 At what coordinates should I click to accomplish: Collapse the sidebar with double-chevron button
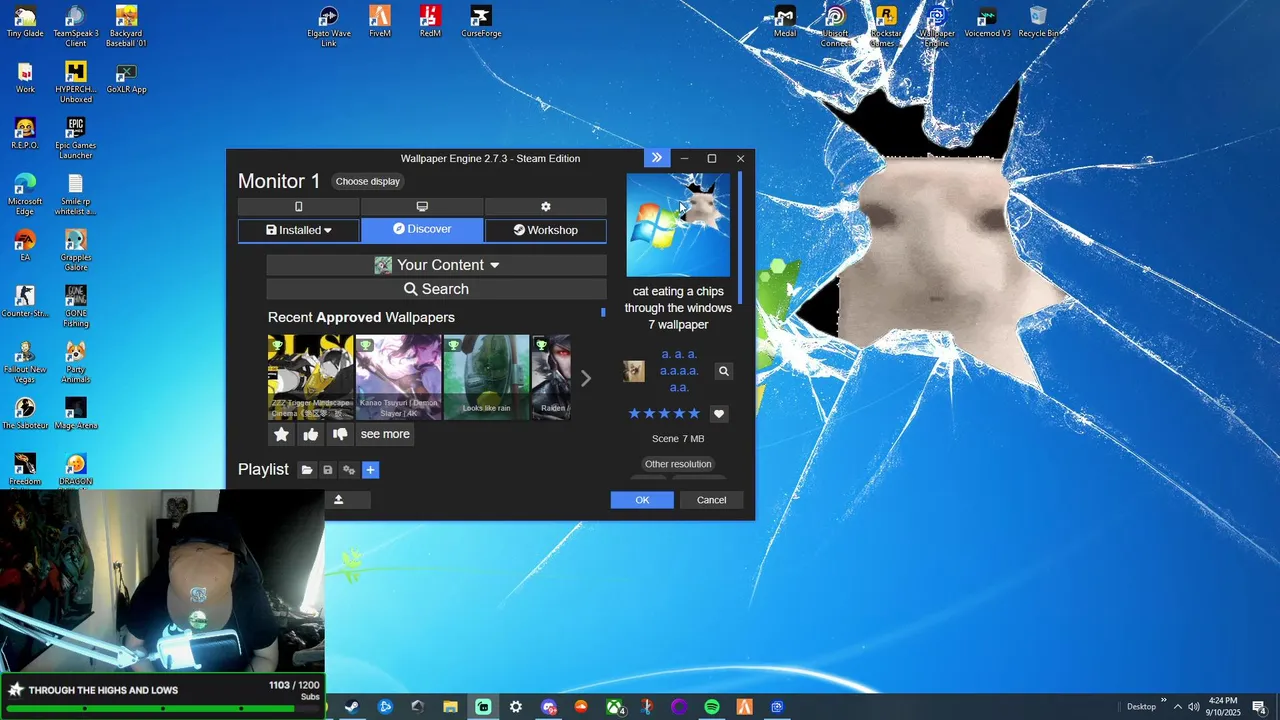(656, 158)
